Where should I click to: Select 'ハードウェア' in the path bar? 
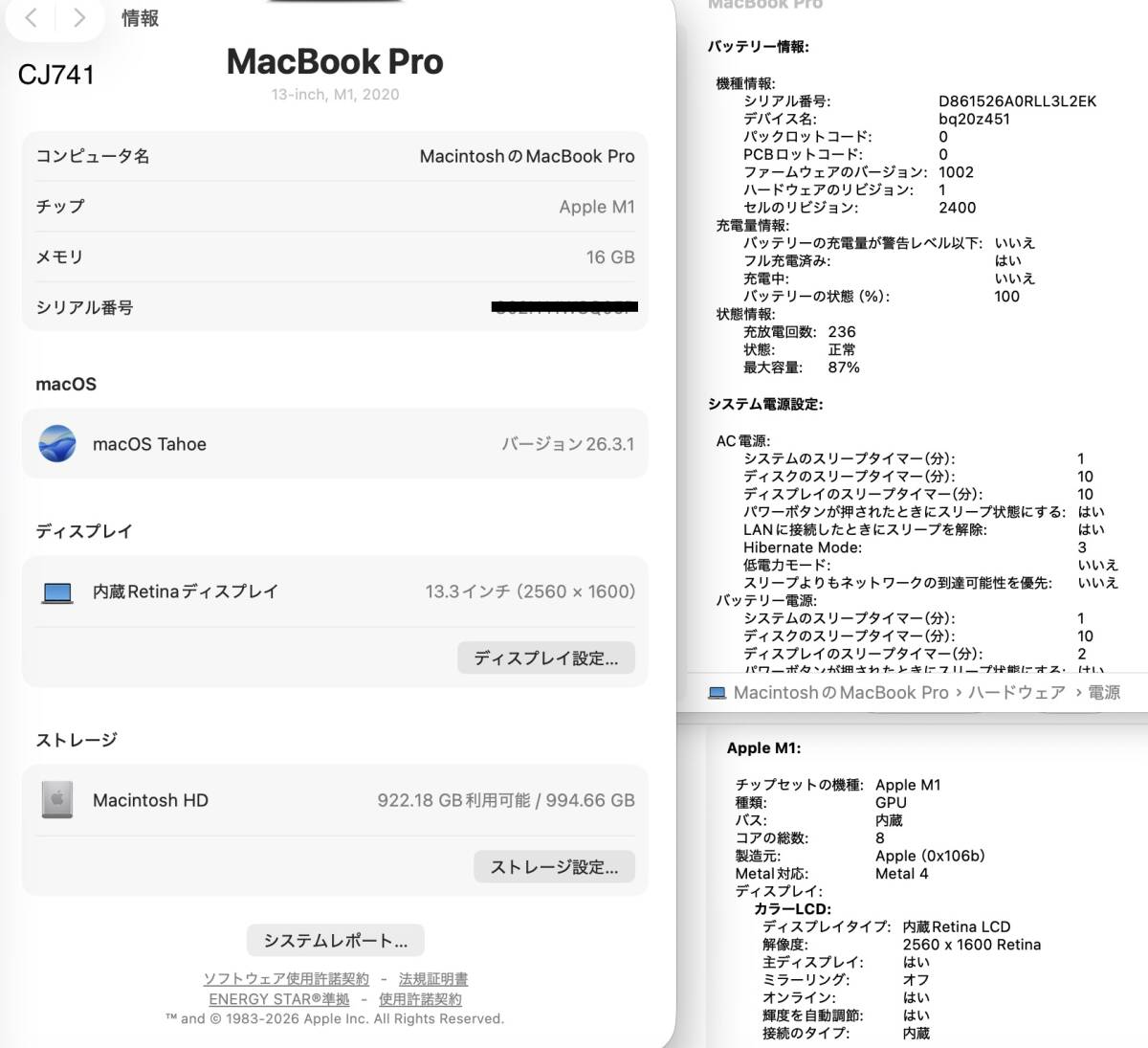coord(1016,693)
